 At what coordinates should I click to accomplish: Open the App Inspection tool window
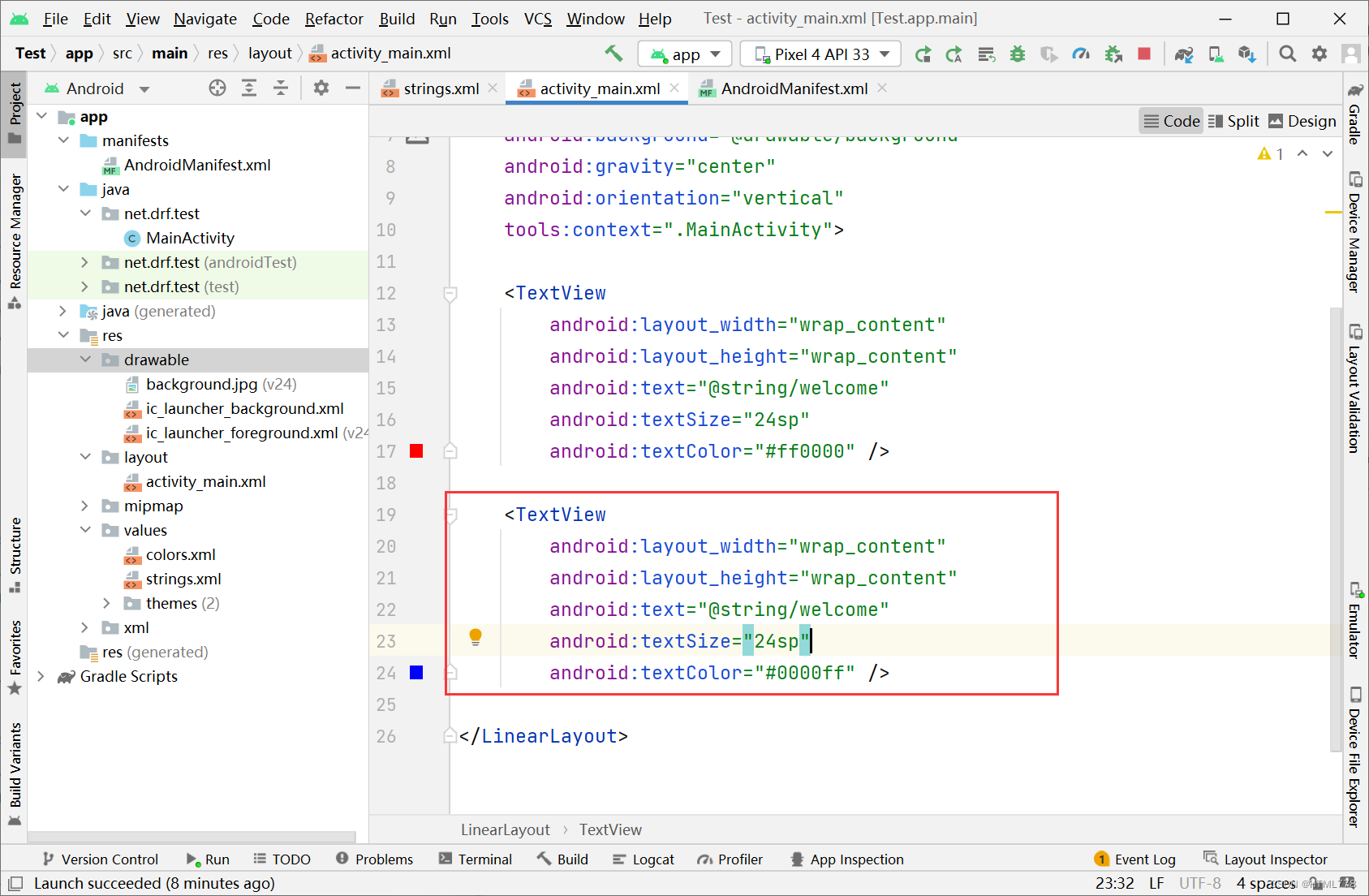coord(846,859)
